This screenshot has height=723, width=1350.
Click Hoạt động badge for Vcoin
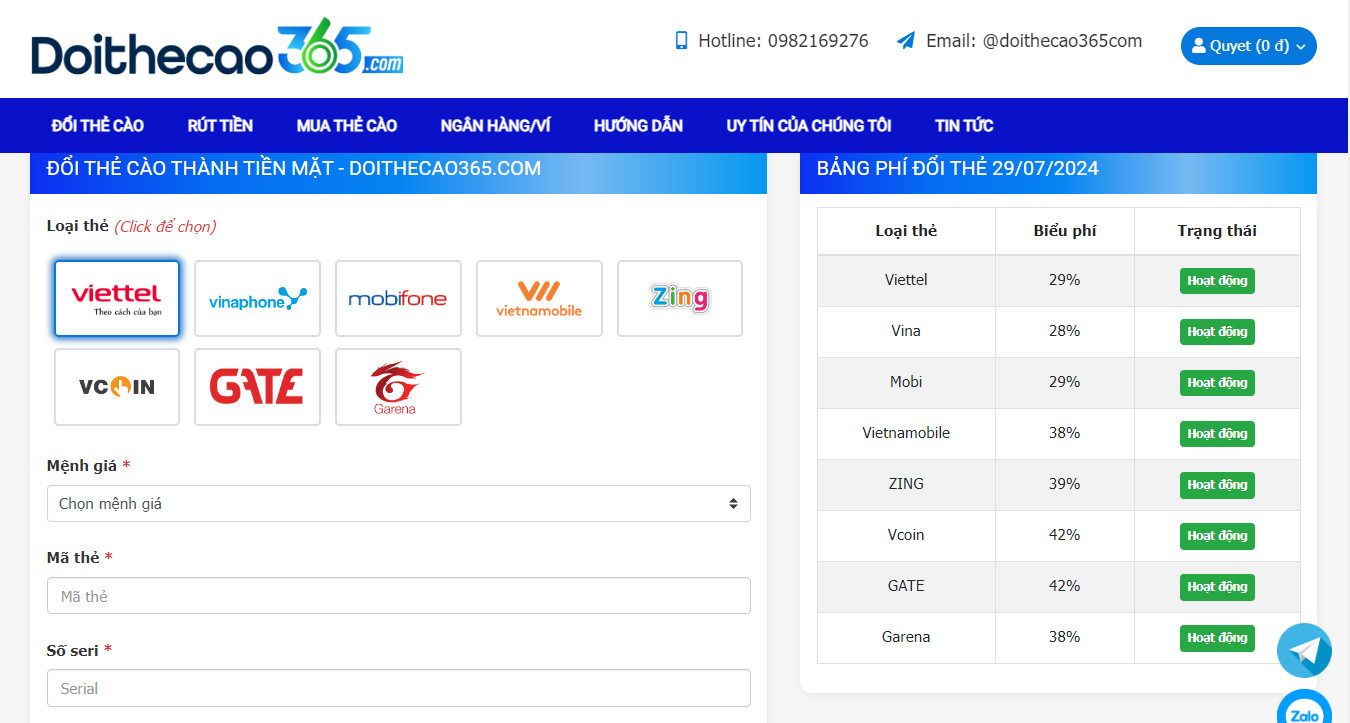[x=1217, y=536]
